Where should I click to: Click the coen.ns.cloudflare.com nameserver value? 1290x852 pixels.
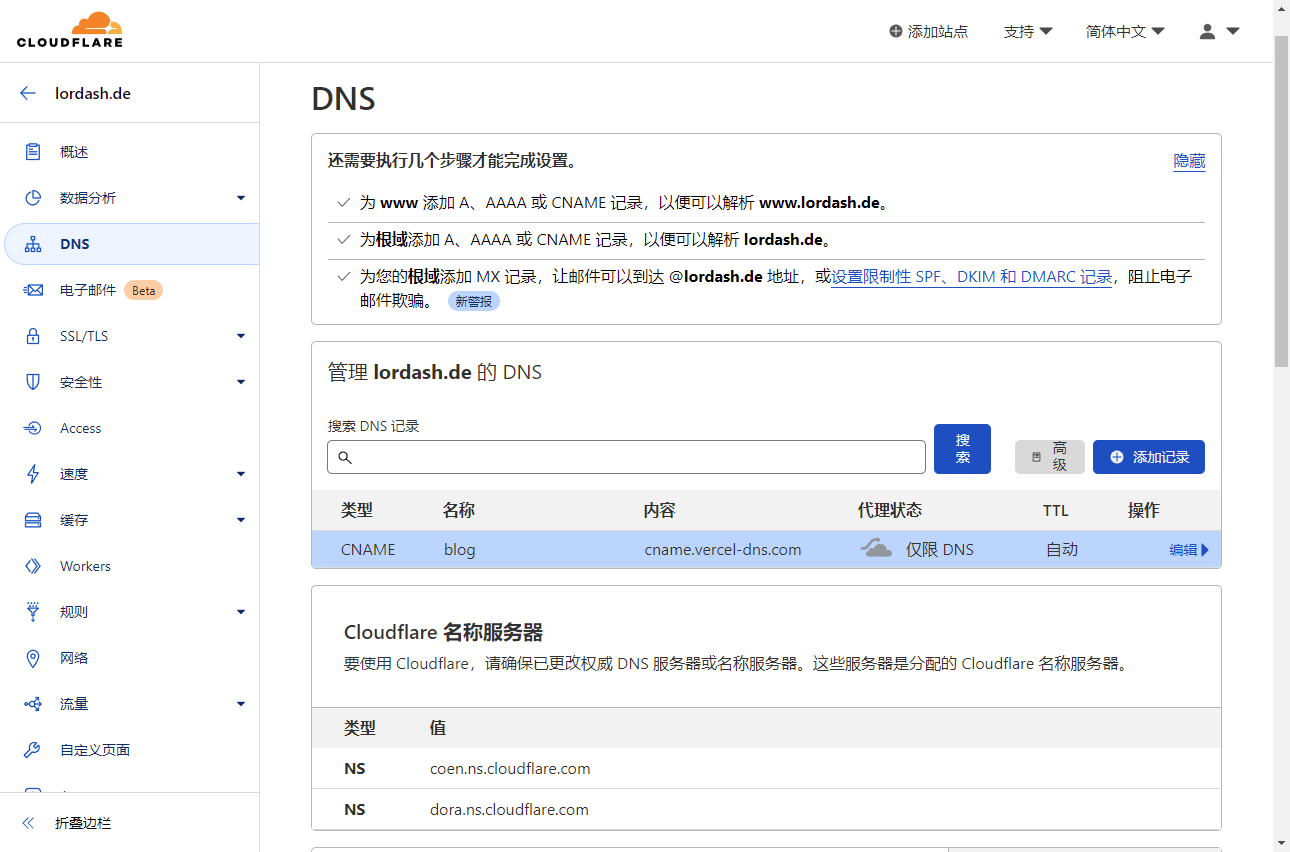click(x=510, y=769)
